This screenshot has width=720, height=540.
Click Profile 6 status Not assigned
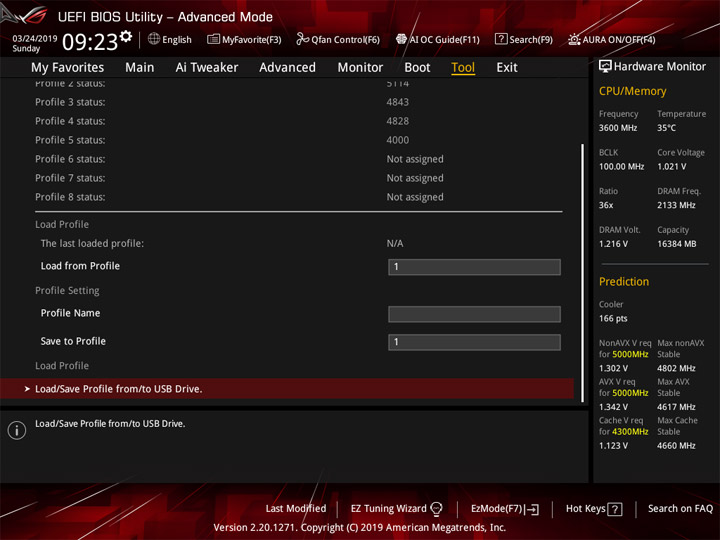click(x=415, y=159)
